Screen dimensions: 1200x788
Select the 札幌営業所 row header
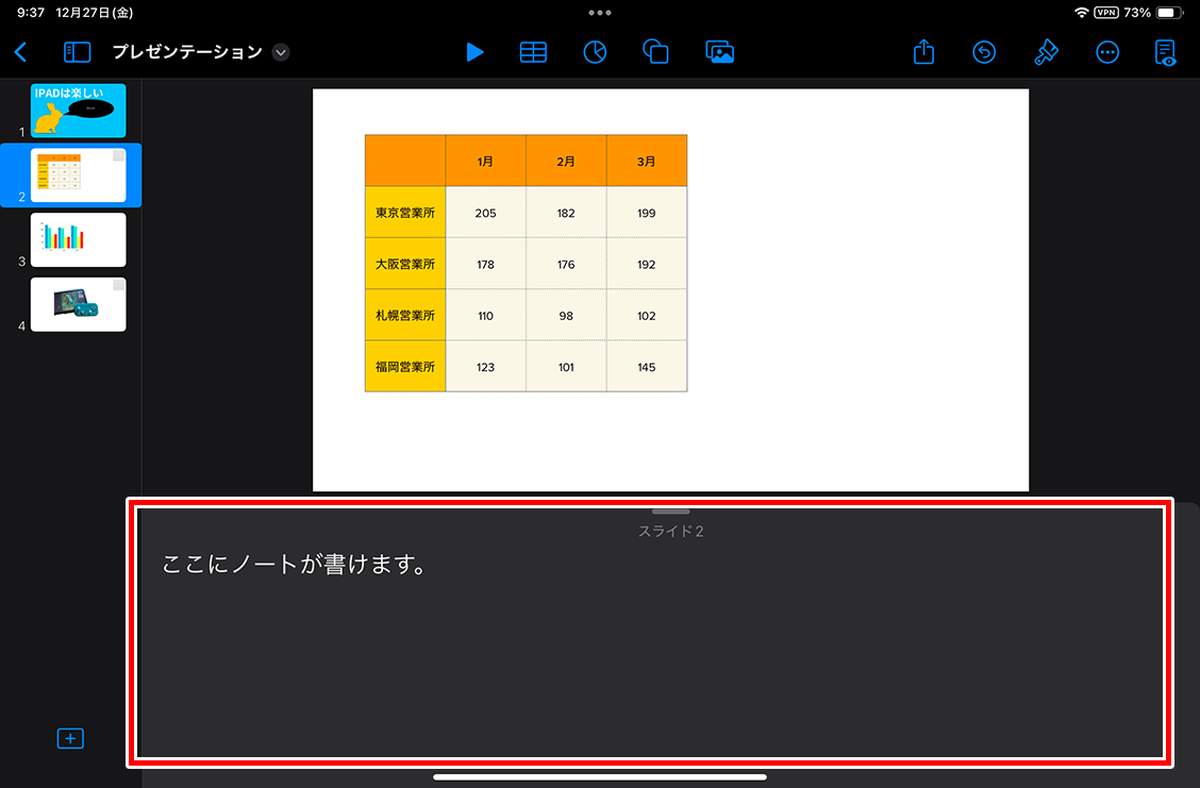coord(405,315)
